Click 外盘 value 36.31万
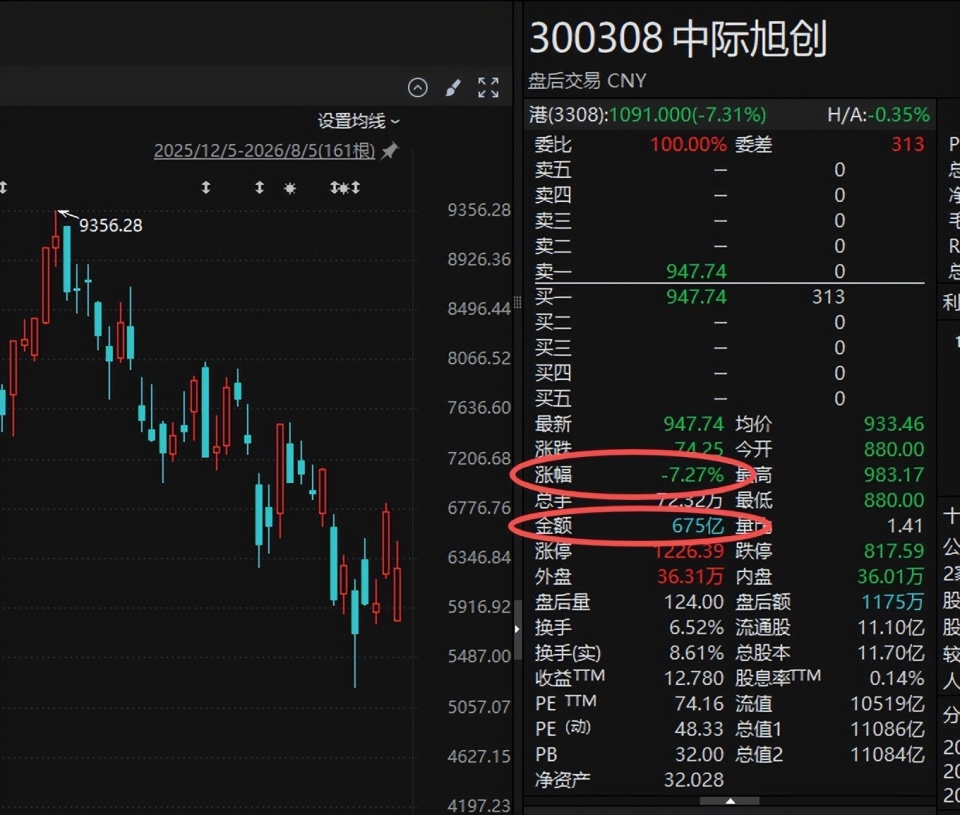Viewport: 960px width, 815px height. click(690, 576)
